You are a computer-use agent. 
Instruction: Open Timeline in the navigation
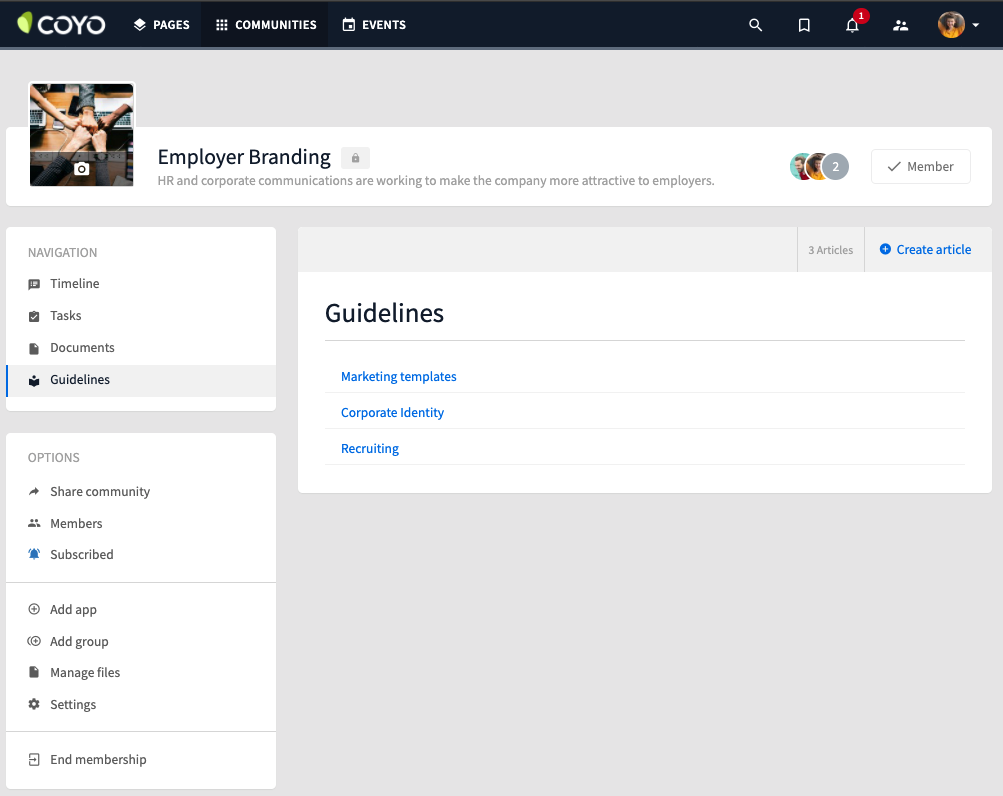(141, 283)
